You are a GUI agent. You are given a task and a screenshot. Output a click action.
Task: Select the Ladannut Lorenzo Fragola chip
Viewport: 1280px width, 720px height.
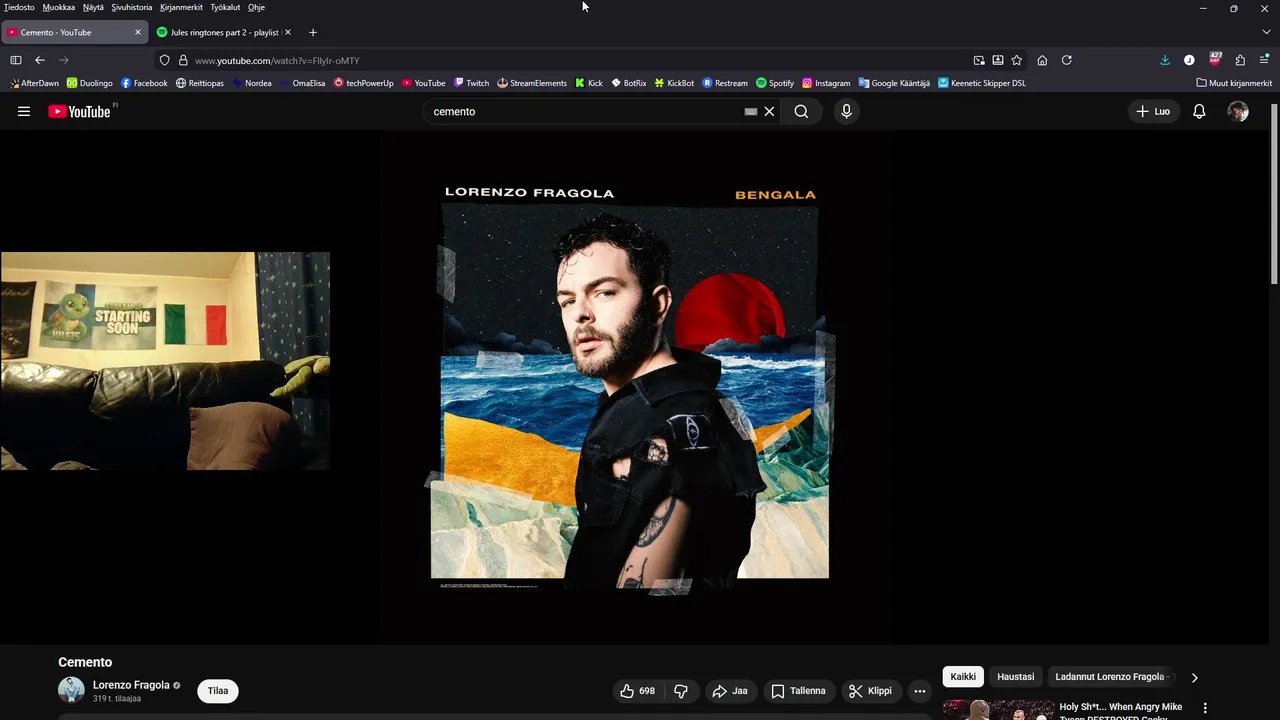click(x=1112, y=677)
